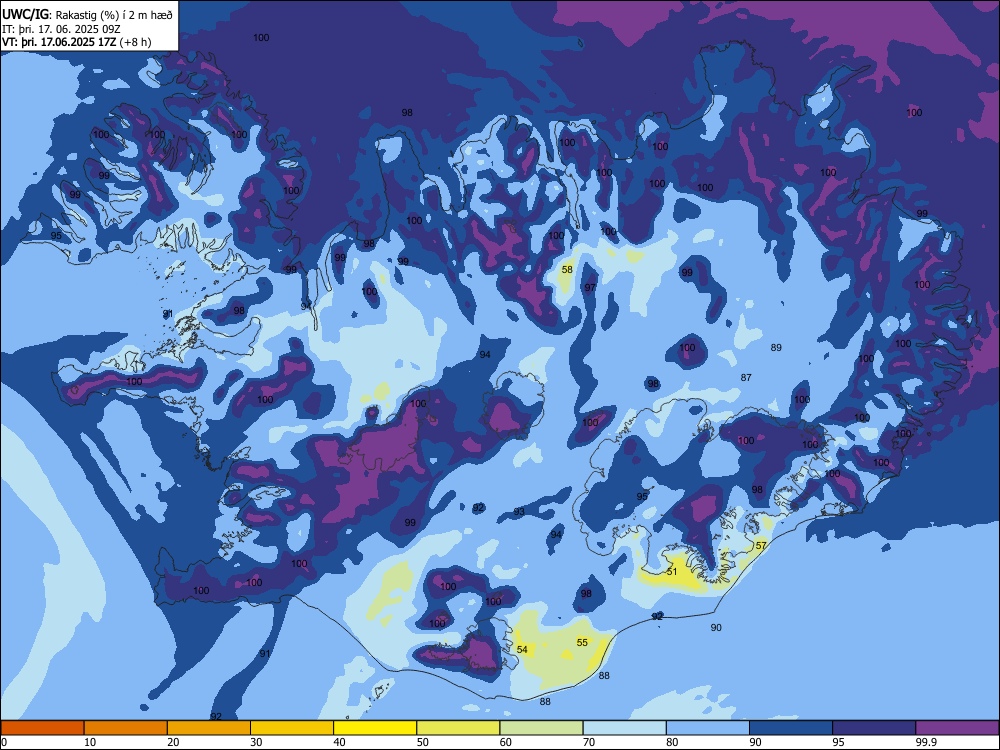Select the 20–30 amber legend swatch
The image size is (1000, 750).
[209, 728]
